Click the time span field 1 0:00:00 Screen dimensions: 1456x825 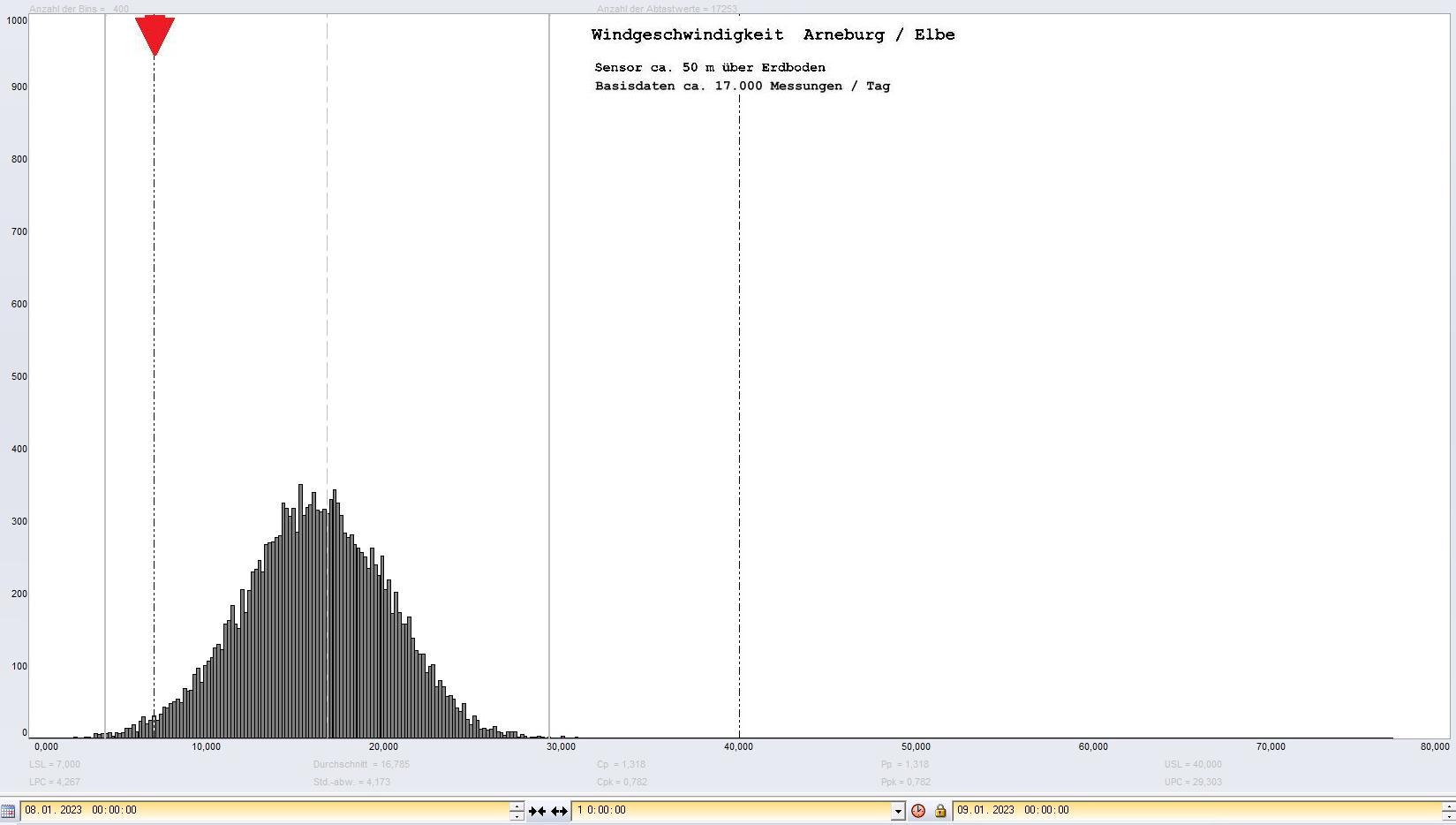pyautogui.click(x=731, y=810)
